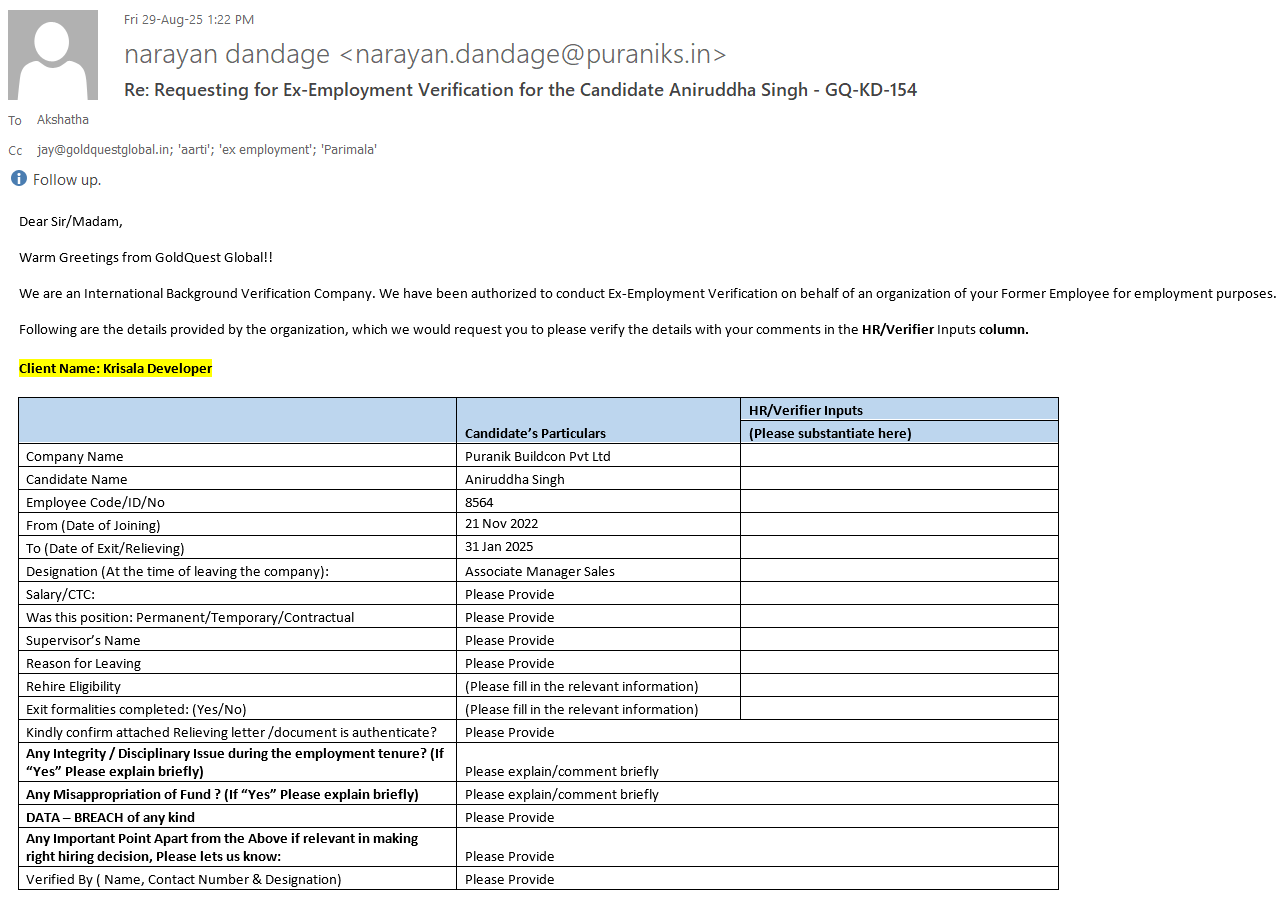This screenshot has width=1276, height=902.
Task: Click HR input cell for Employee Code row
Action: click(898, 502)
